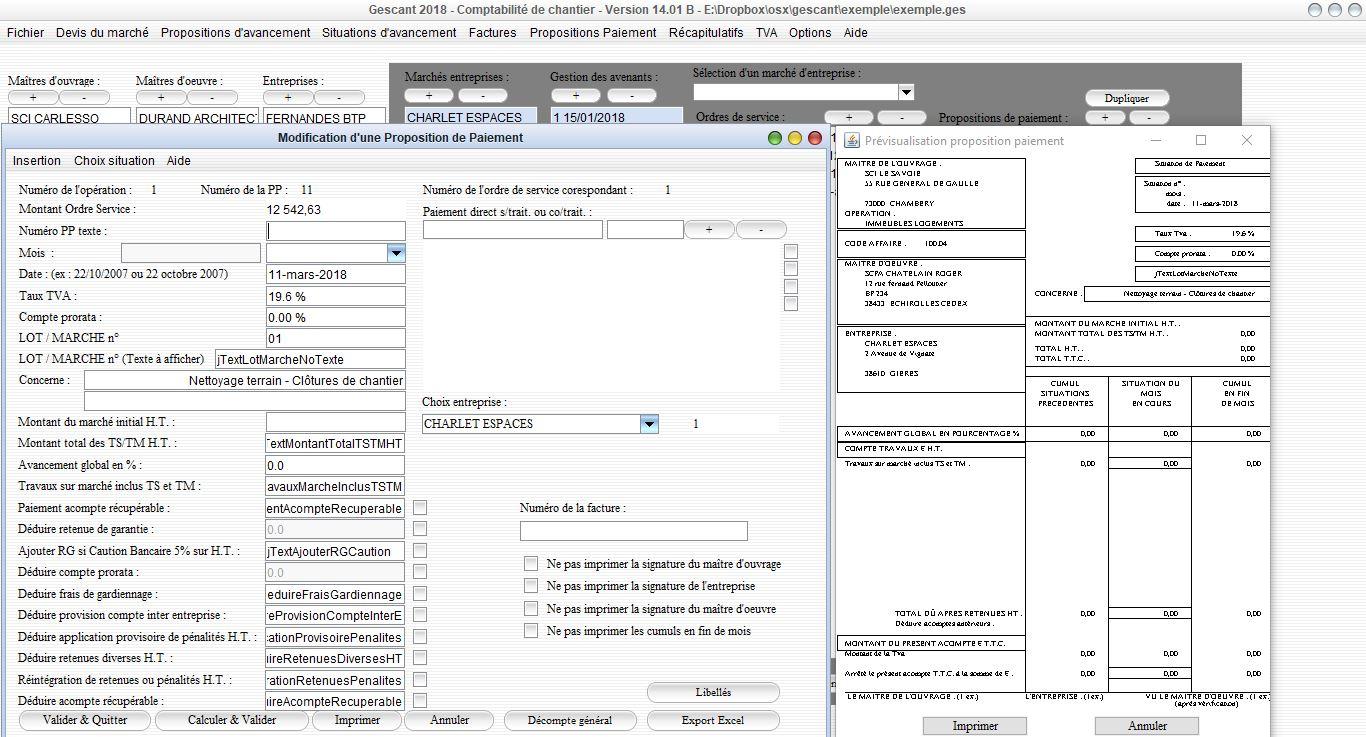Remove a Marché entreprise with minus button

482,96
